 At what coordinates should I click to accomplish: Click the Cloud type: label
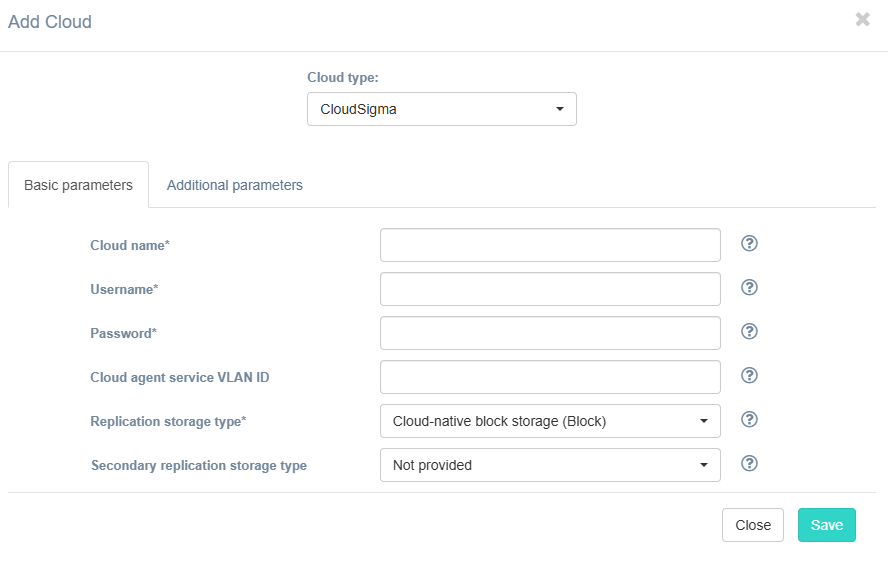[343, 78]
